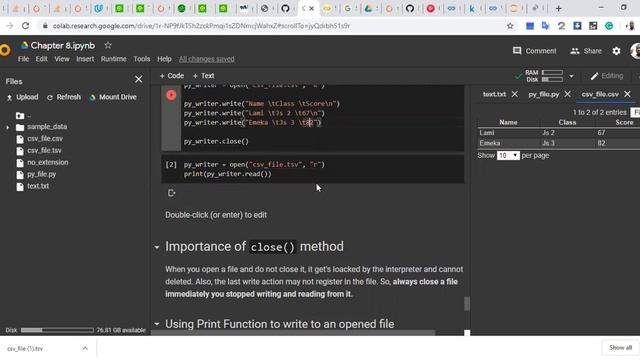Show all downloads

[620, 348]
